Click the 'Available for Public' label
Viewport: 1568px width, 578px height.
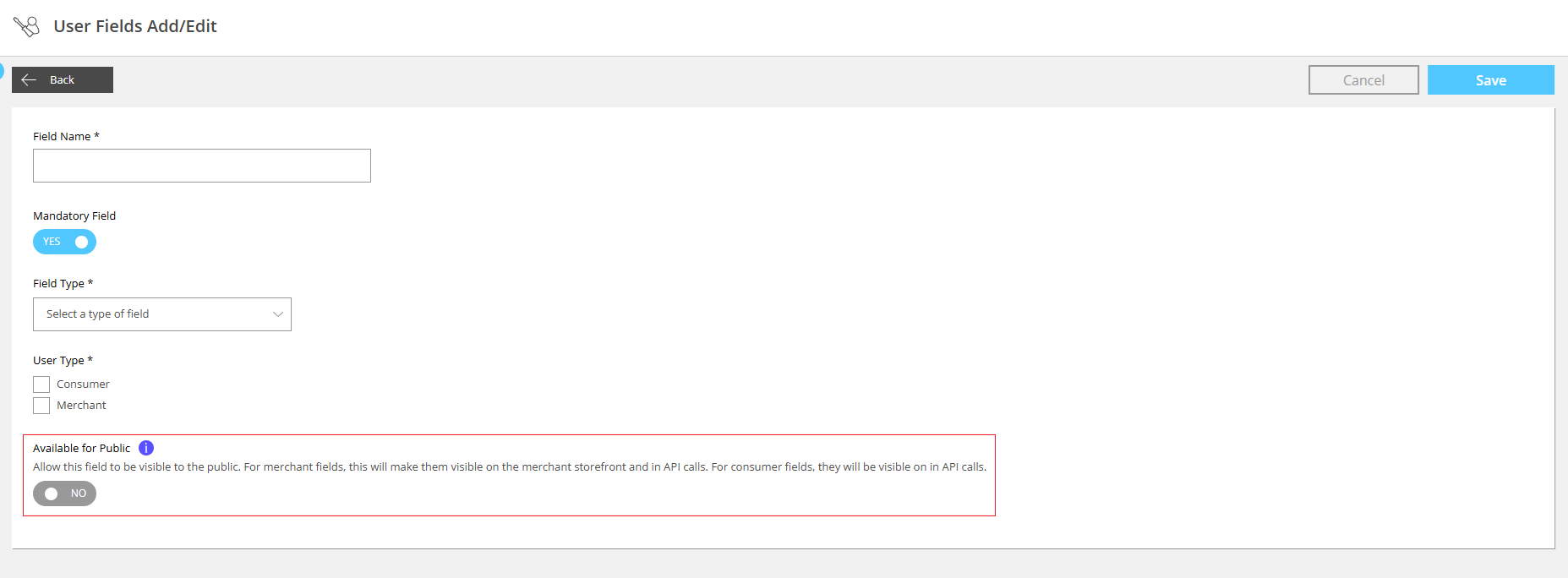(82, 448)
